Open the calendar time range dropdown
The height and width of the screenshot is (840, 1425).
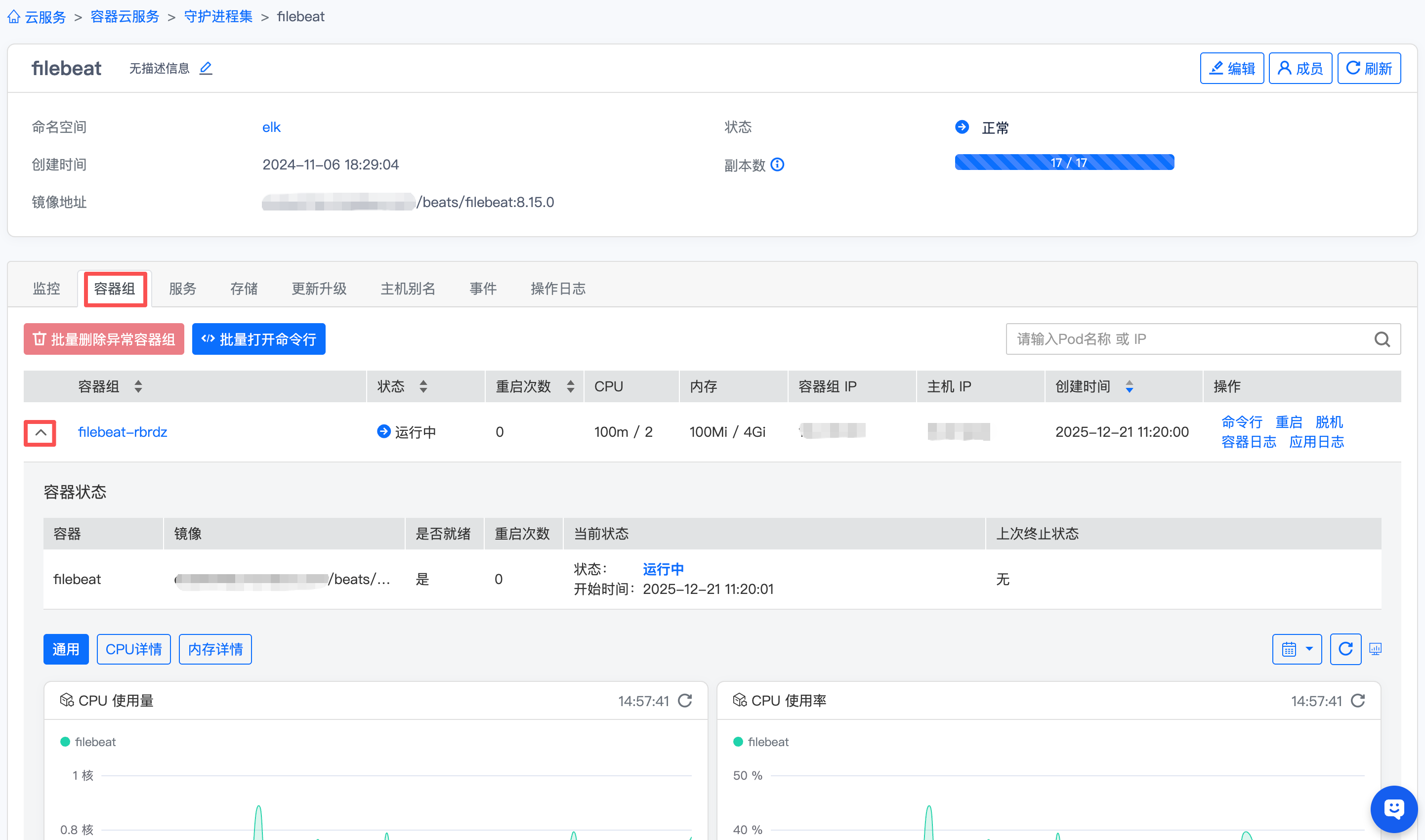1297,649
